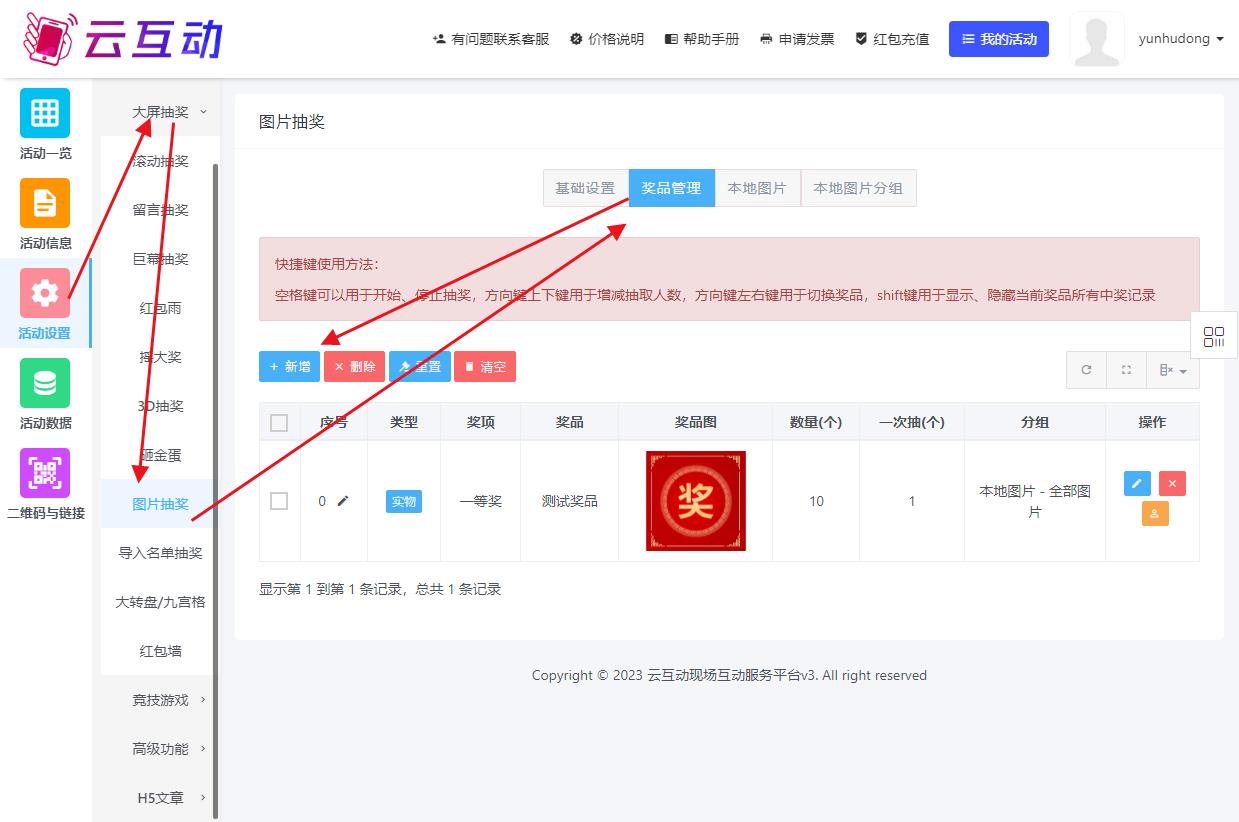Click the red 奖 prize image thumbnail
The height and width of the screenshot is (822, 1239).
(x=695, y=501)
